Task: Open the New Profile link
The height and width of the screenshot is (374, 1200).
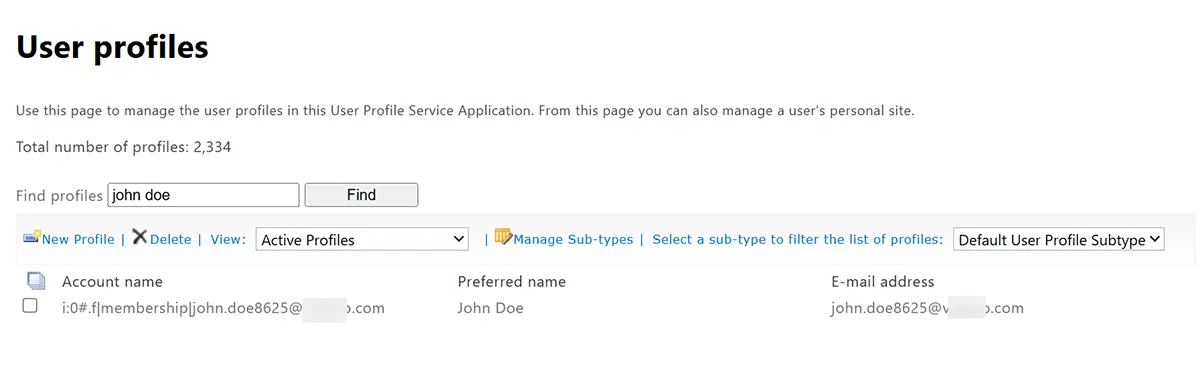Action: click(x=78, y=240)
